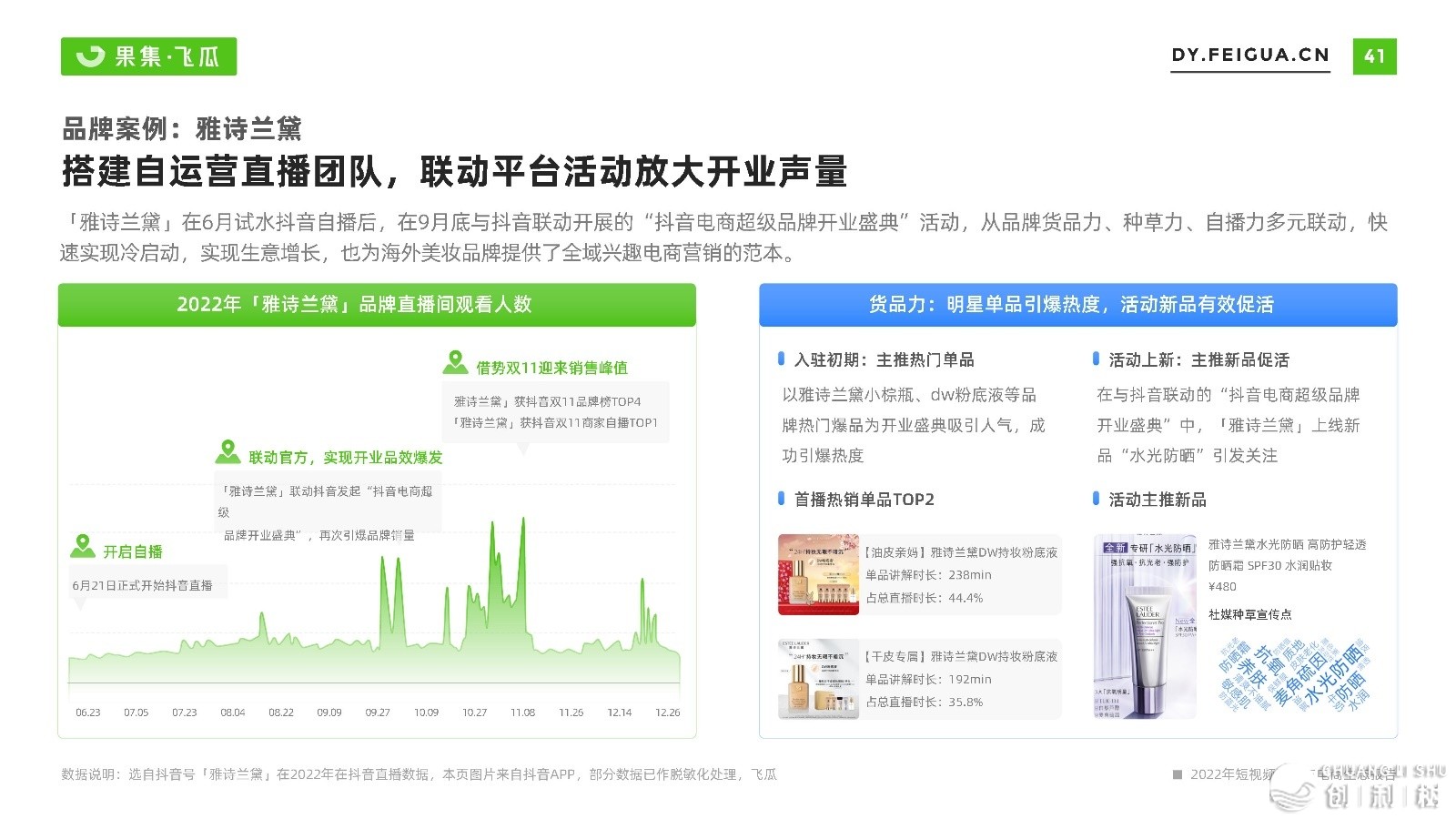This screenshot has width=1456, height=819.
Task: Click the pin icon beside 借势双11迎来销售峰值
Action: (455, 362)
